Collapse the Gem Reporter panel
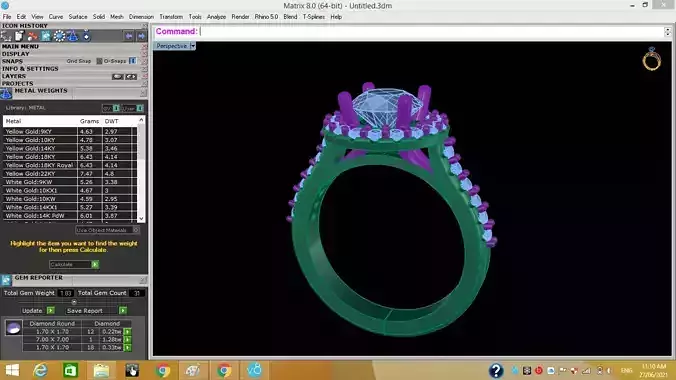The image size is (676, 380). point(143,280)
